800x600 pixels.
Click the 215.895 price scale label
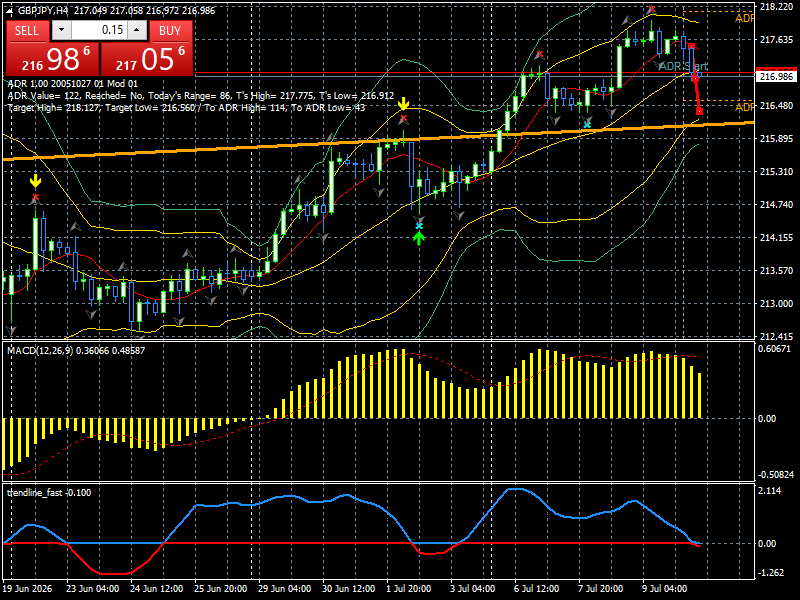click(777, 139)
